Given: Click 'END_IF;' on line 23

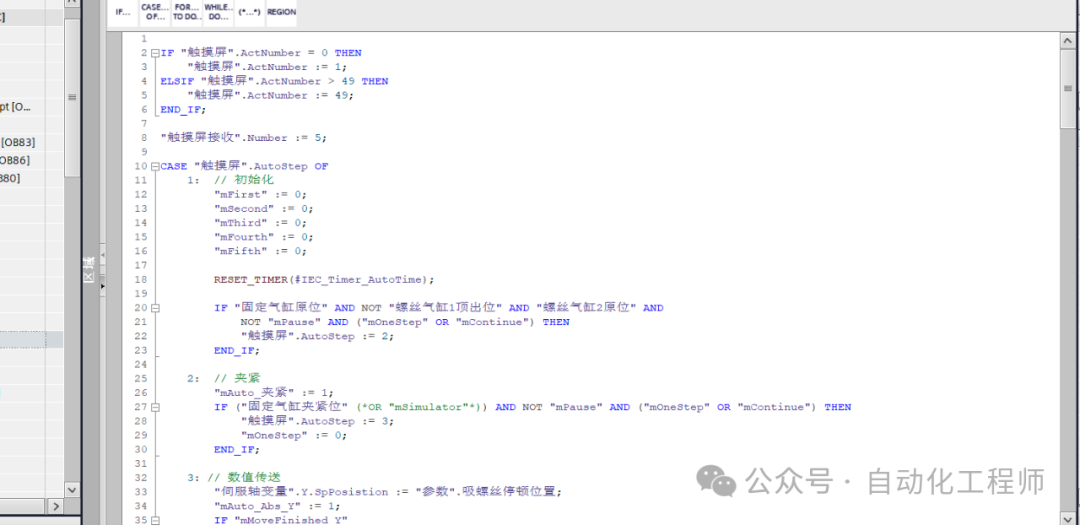Looking at the screenshot, I should [237, 351].
